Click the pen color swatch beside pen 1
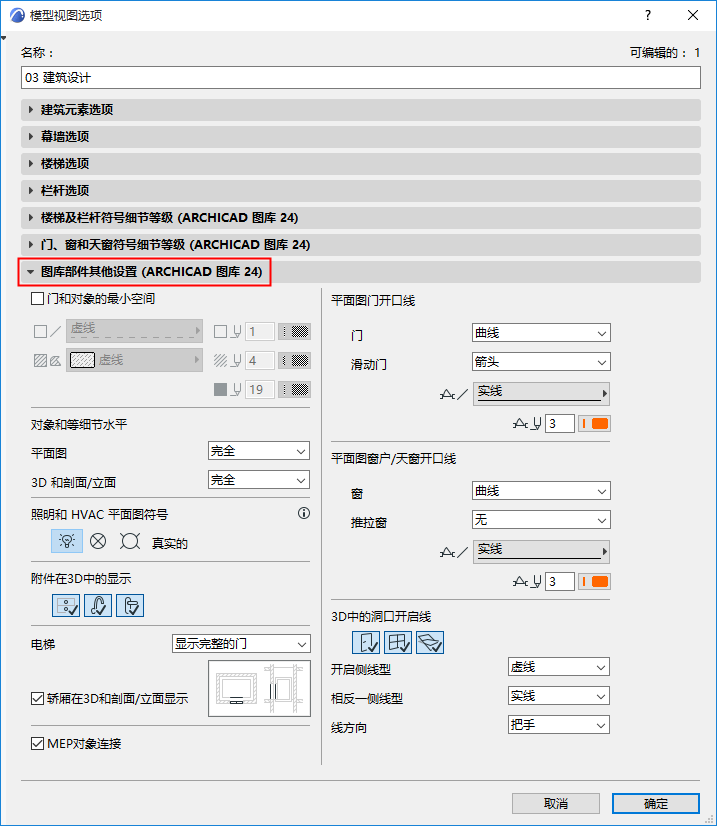The image size is (717, 826). (x=294, y=331)
